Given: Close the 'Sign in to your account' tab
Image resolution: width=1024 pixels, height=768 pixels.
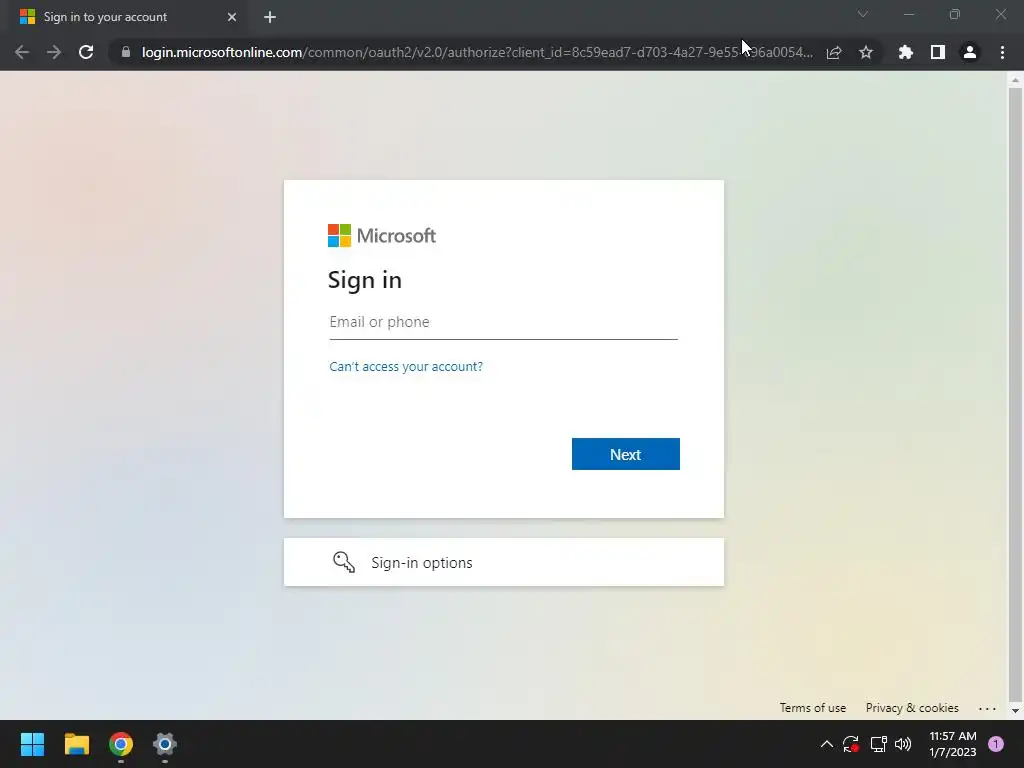Looking at the screenshot, I should pos(232,17).
